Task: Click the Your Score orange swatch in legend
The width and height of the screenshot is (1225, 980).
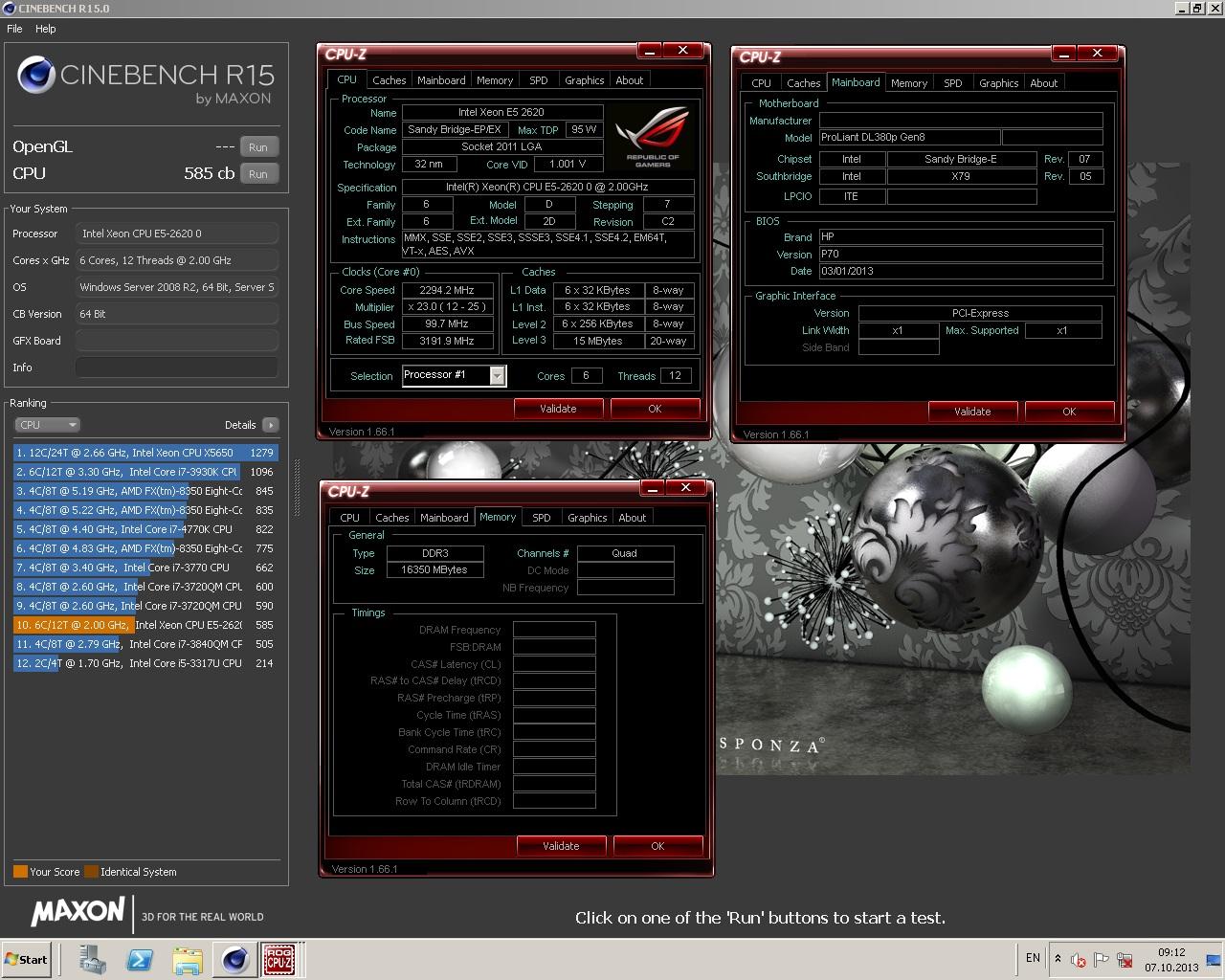Action: pos(20,872)
